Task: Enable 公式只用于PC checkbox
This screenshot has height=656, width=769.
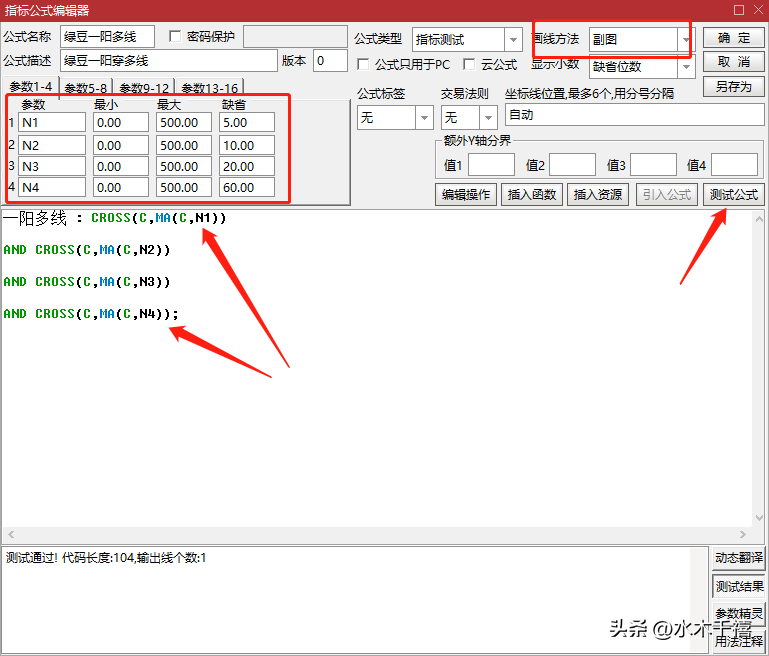Action: [x=363, y=64]
